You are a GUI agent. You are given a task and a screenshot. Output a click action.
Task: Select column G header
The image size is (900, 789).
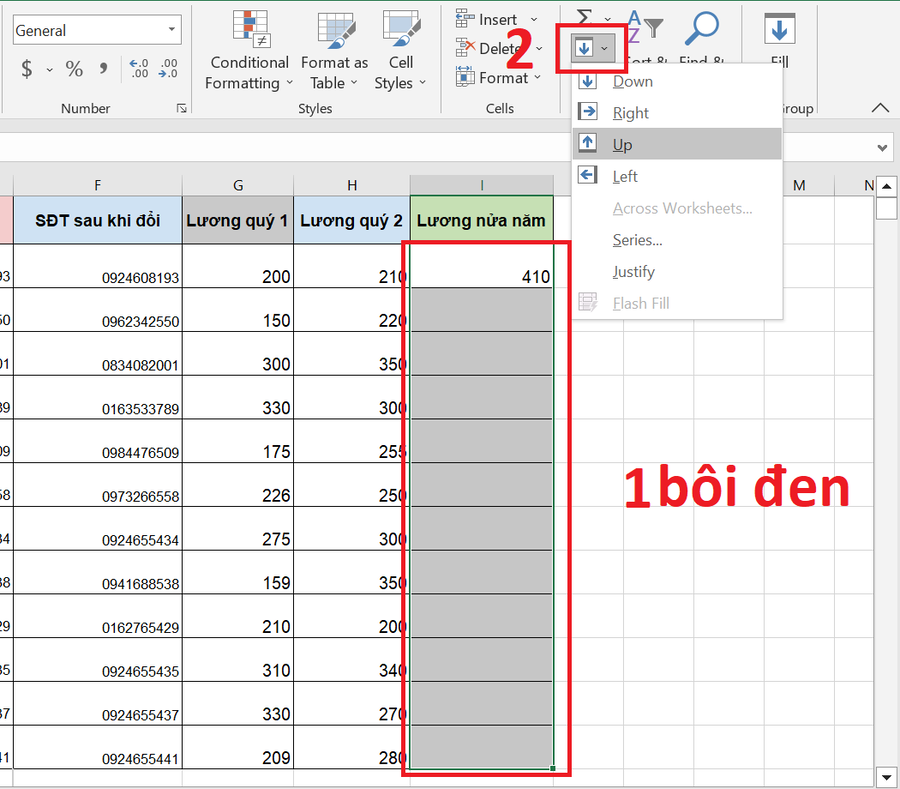pos(238,185)
